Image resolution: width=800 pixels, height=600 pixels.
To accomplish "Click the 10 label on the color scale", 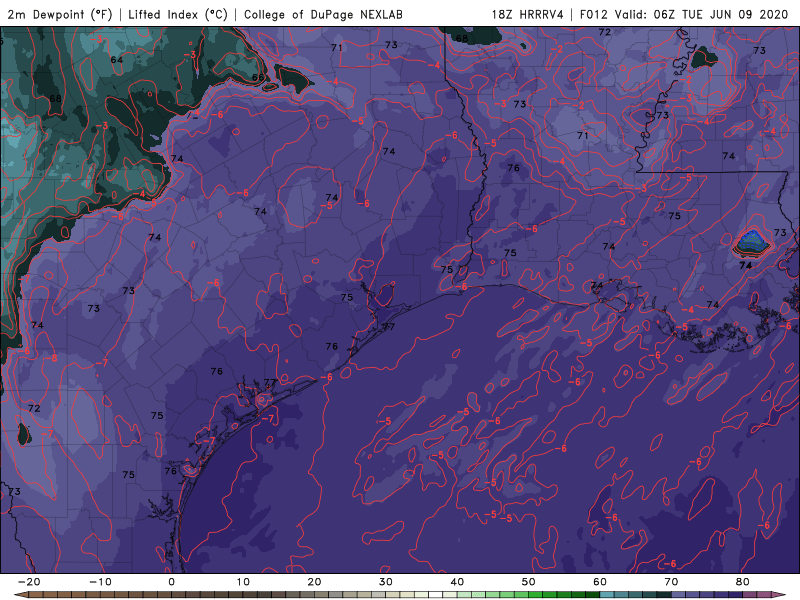I will coord(243,582).
